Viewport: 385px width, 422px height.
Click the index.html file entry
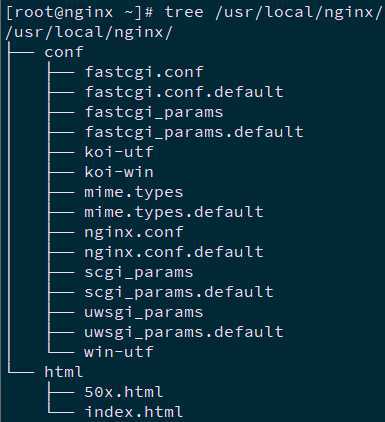click(134, 412)
